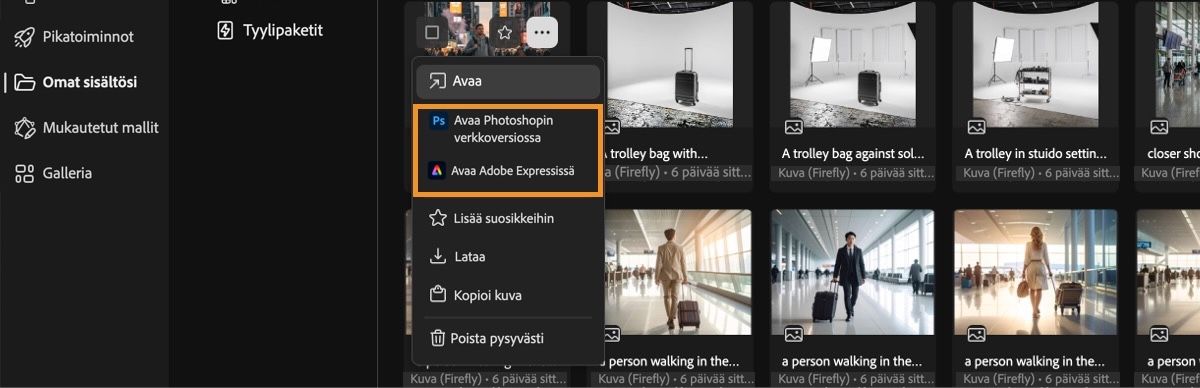
Task: Click the Adobe Express icon in menu
Action: click(436, 171)
